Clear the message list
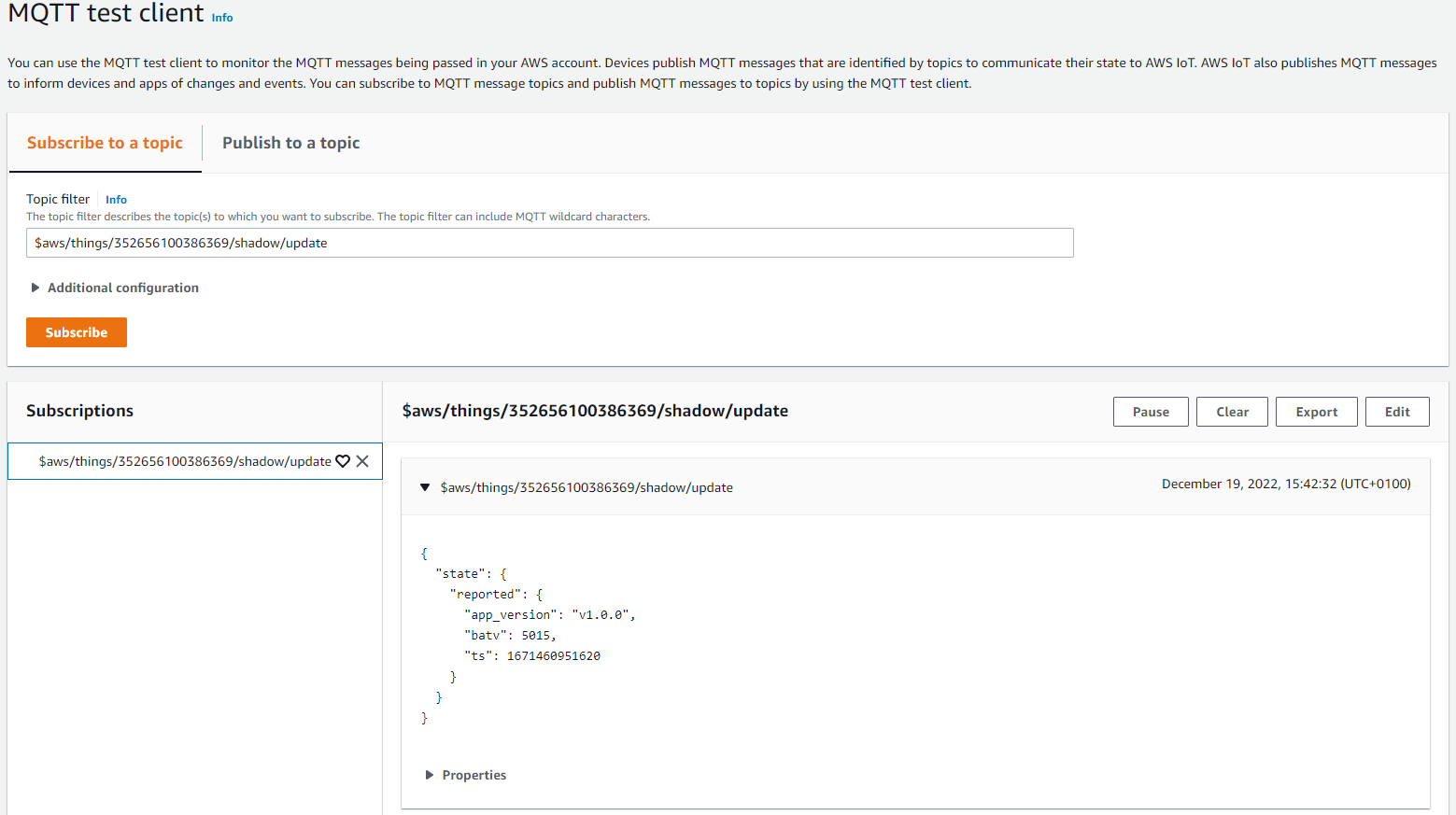 (1232, 412)
